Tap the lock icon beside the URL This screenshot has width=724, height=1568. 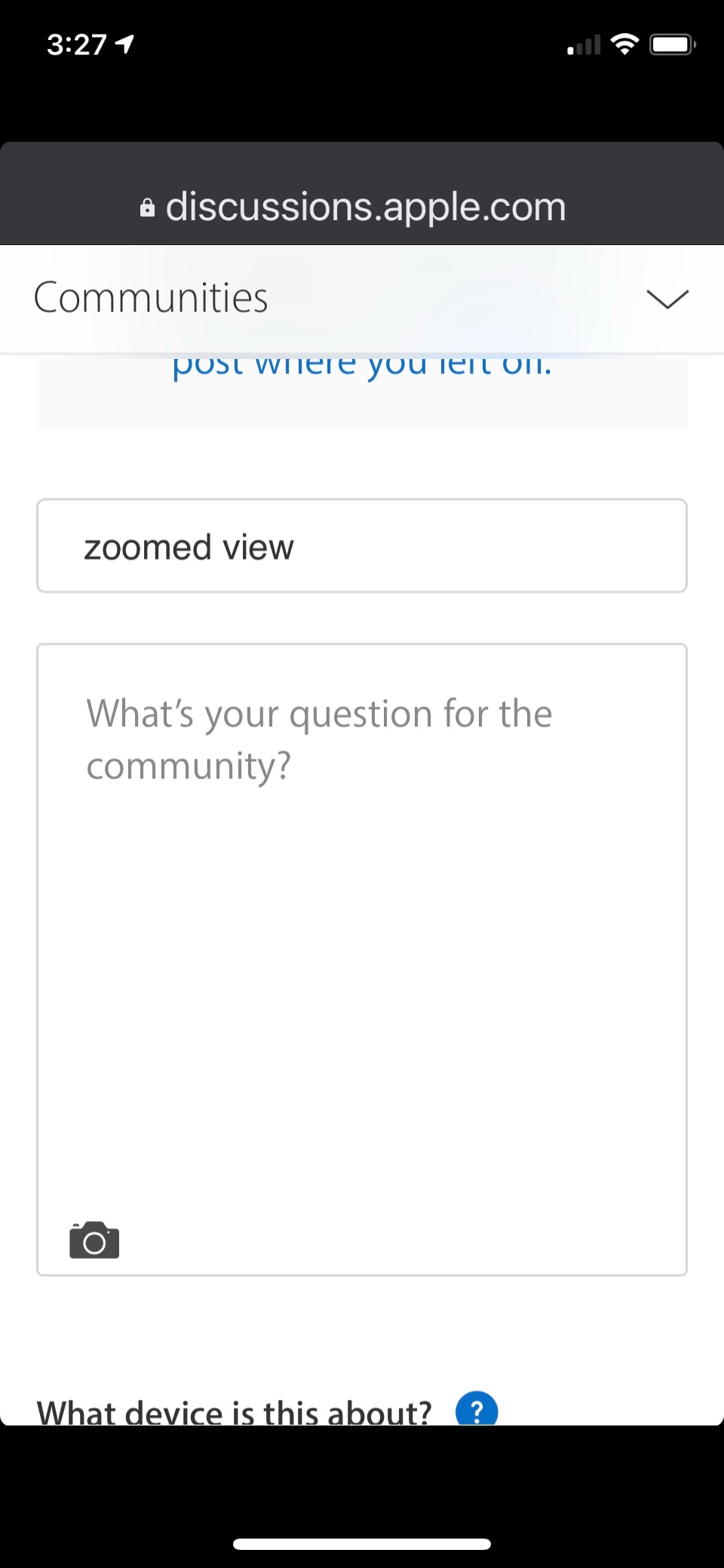[x=148, y=207]
